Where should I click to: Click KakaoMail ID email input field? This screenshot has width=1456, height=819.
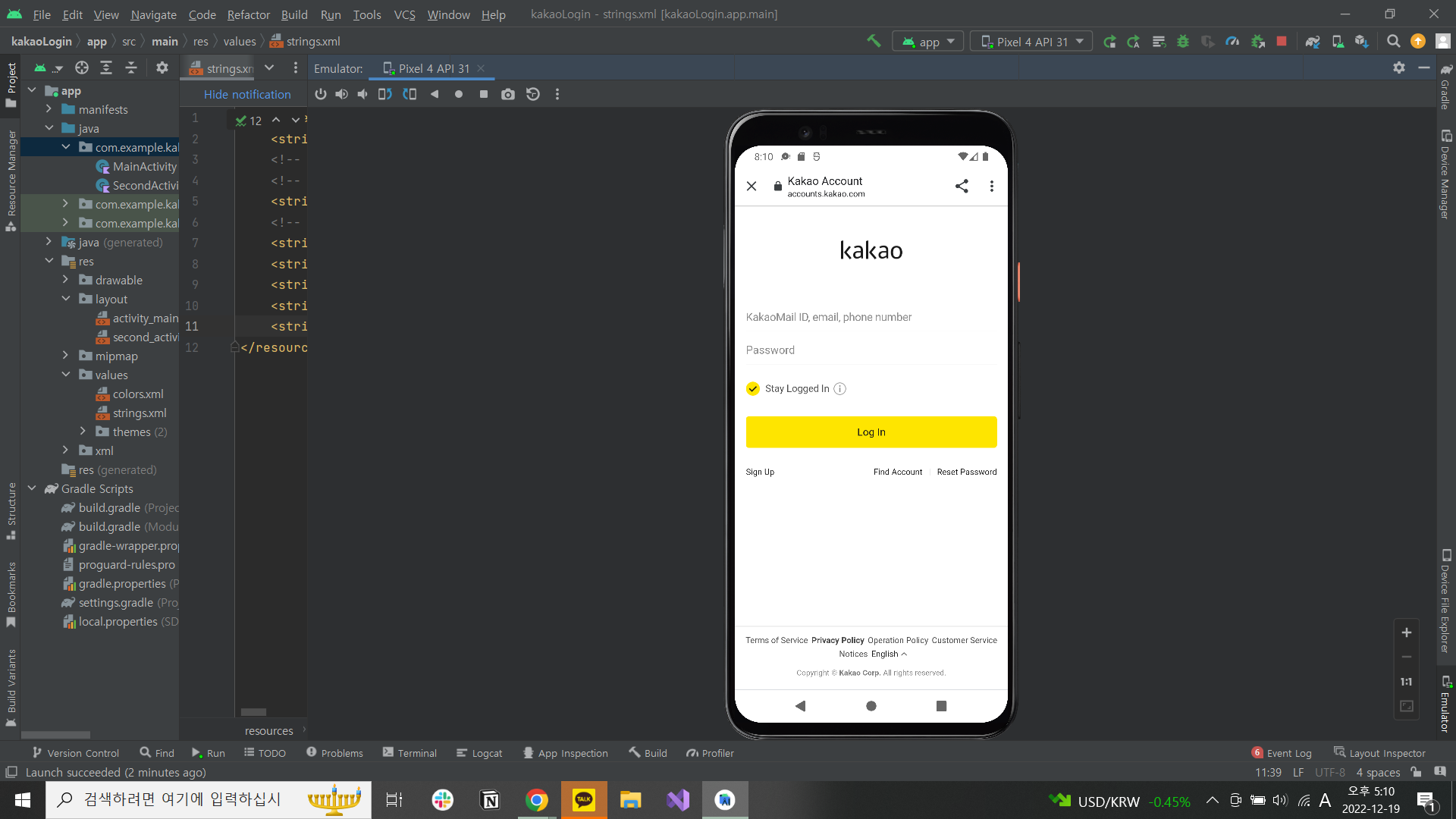(x=871, y=317)
